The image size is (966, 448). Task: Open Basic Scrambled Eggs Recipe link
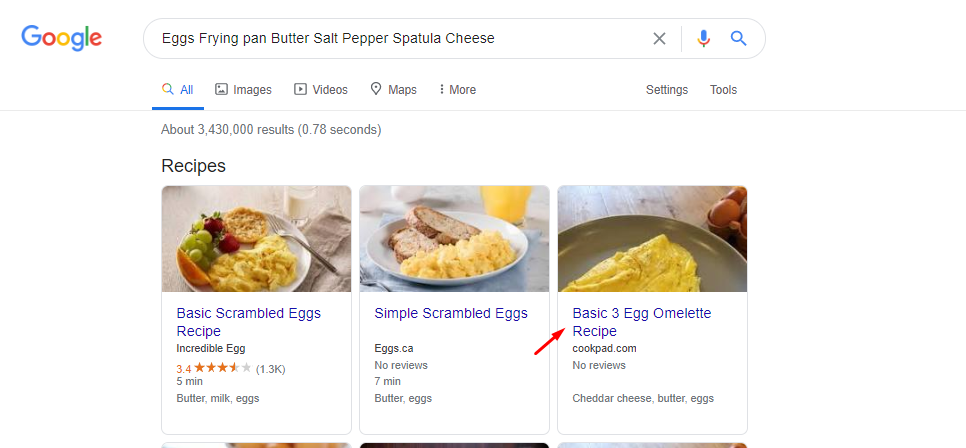(249, 322)
